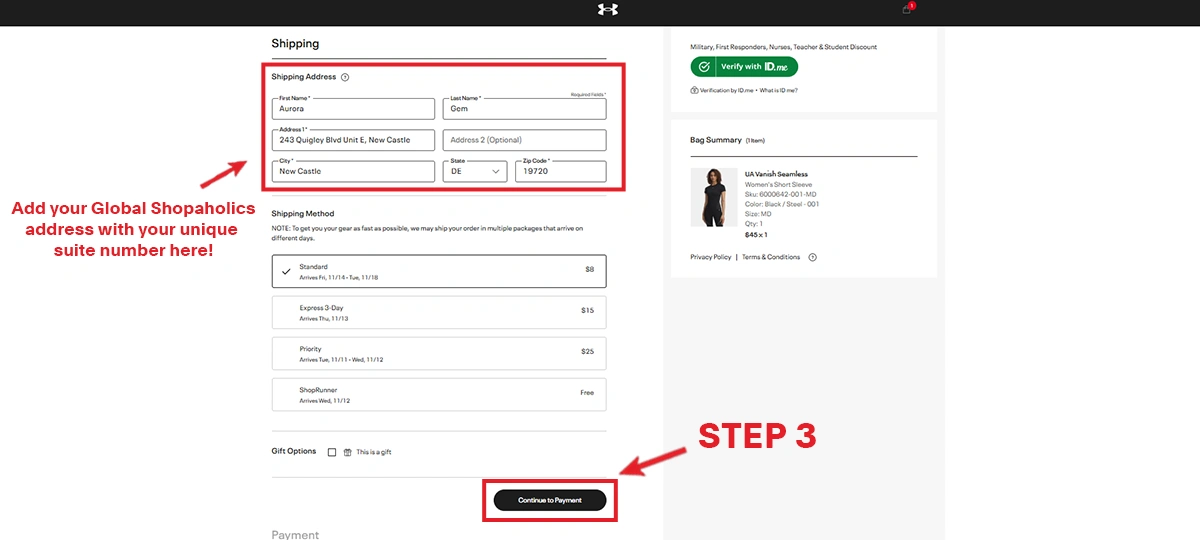Toggle the 'This is a gift' checkbox

[x=332, y=452]
